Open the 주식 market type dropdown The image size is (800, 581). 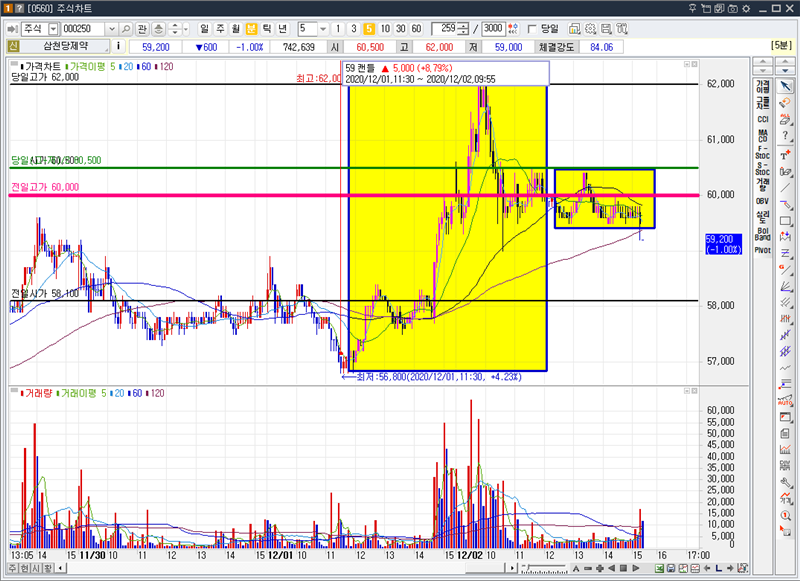pos(53,29)
